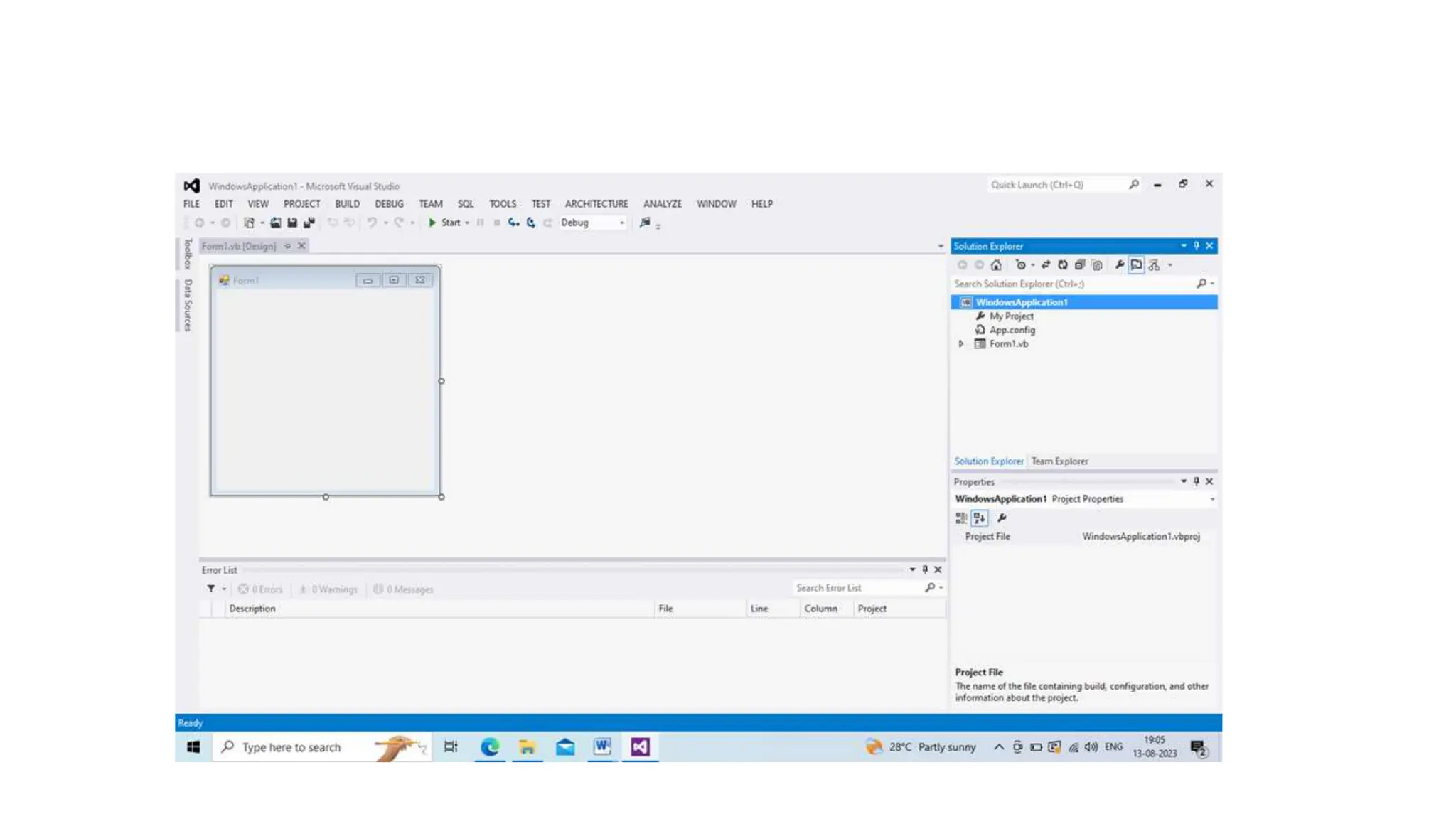Click the Save All toolbar icon
The width and height of the screenshot is (1456, 819).
point(309,223)
